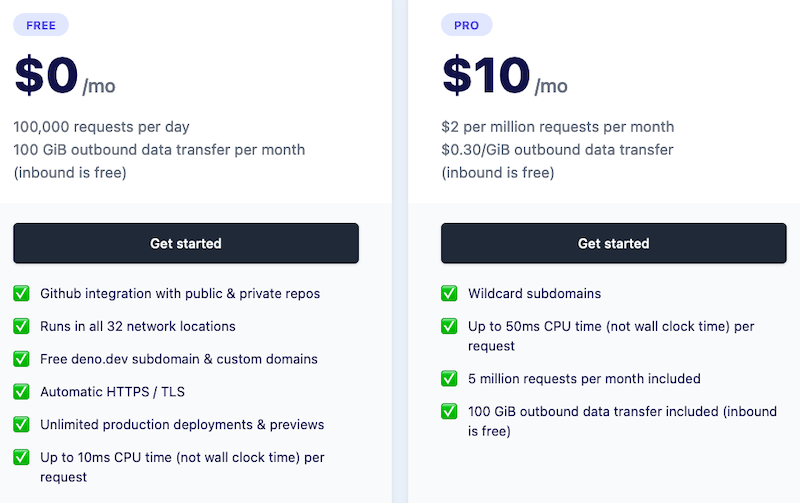Click checkmark next to 10ms CPU time
This screenshot has width=800, height=503.
[21, 457]
